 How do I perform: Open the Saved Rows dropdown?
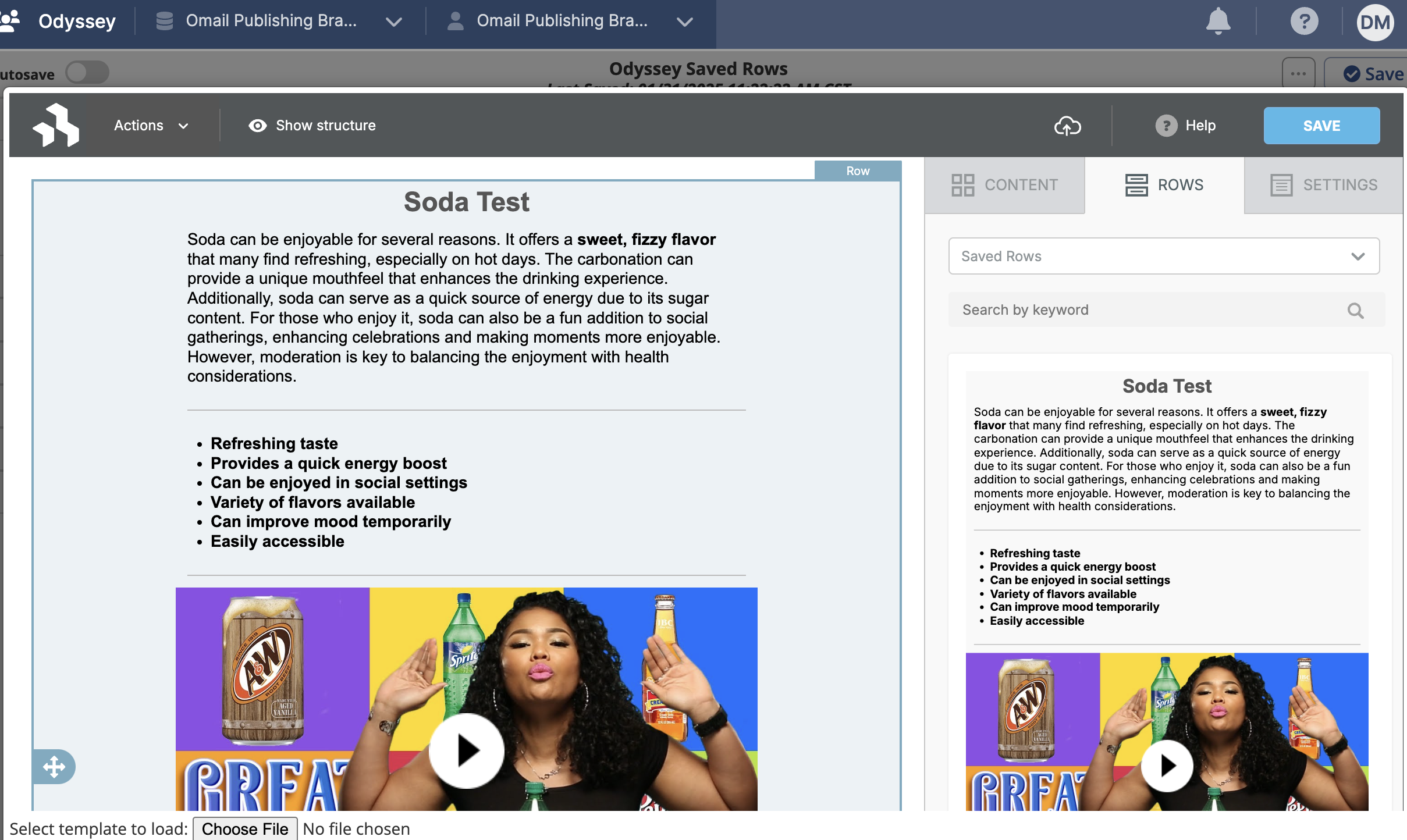(x=1164, y=256)
